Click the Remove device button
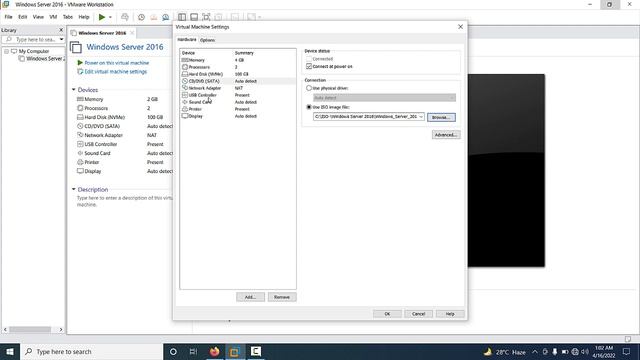The height and width of the screenshot is (360, 640). point(282,297)
